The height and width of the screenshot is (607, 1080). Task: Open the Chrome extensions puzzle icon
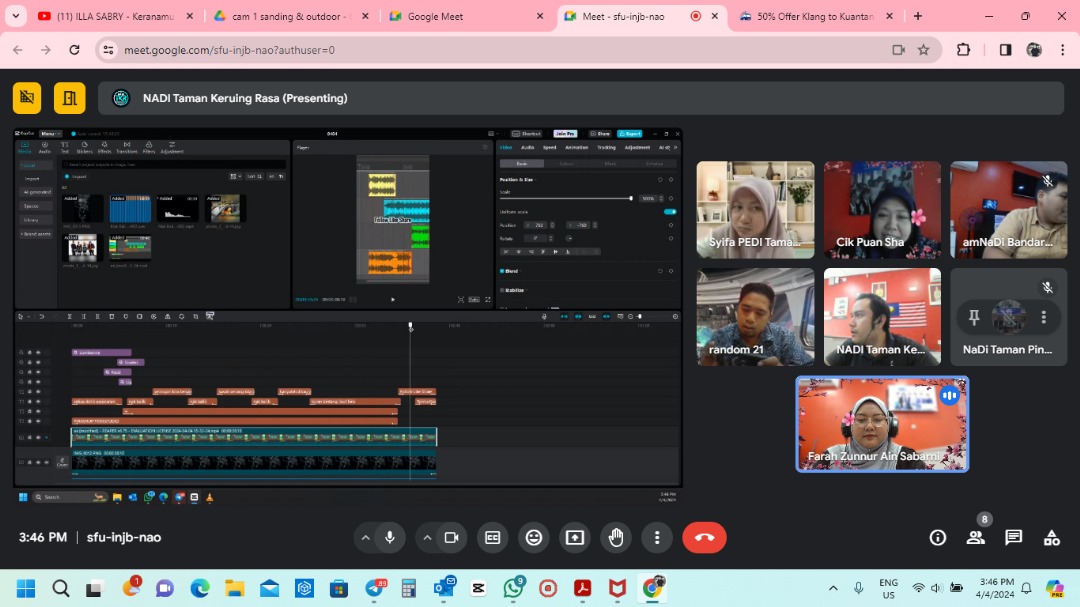963,50
